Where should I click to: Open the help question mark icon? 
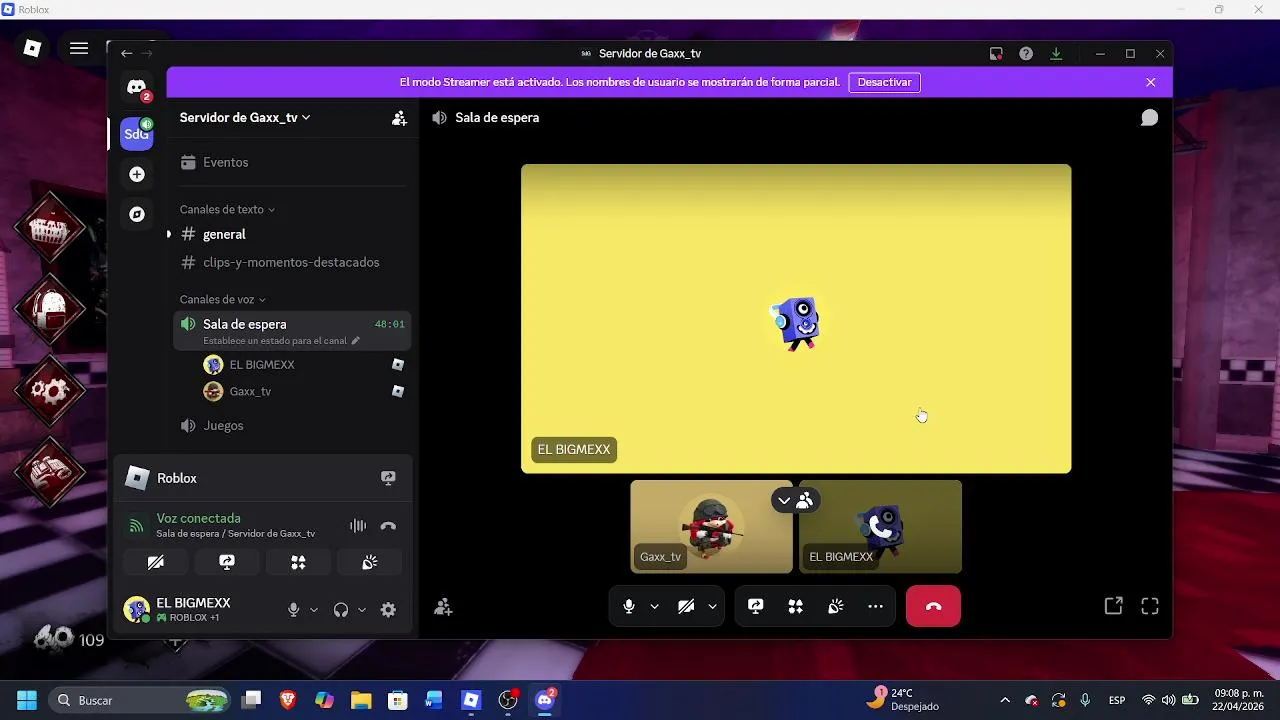coord(1026,54)
